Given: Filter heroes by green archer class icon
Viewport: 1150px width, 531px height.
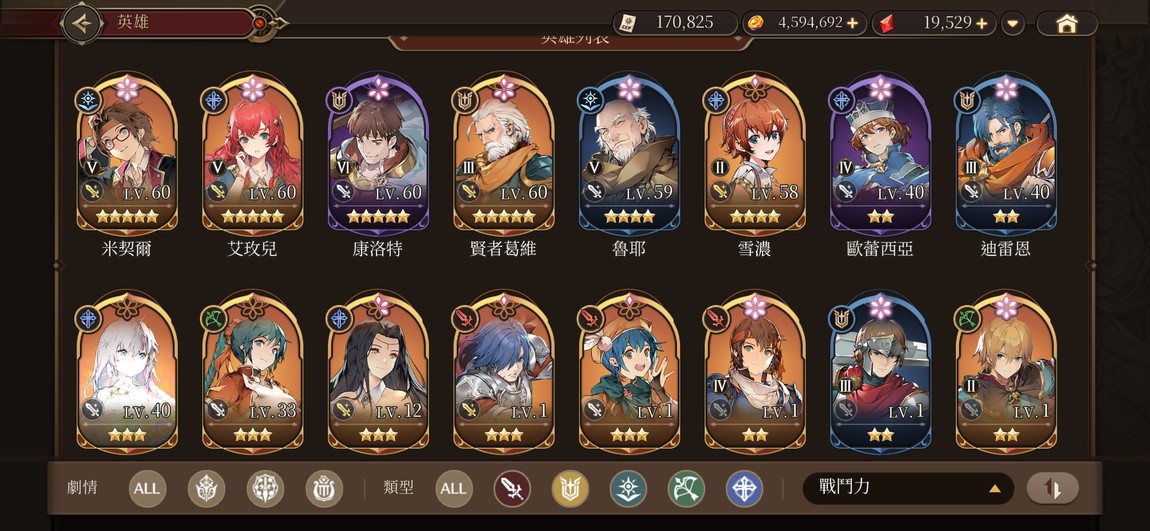Looking at the screenshot, I should click(686, 489).
